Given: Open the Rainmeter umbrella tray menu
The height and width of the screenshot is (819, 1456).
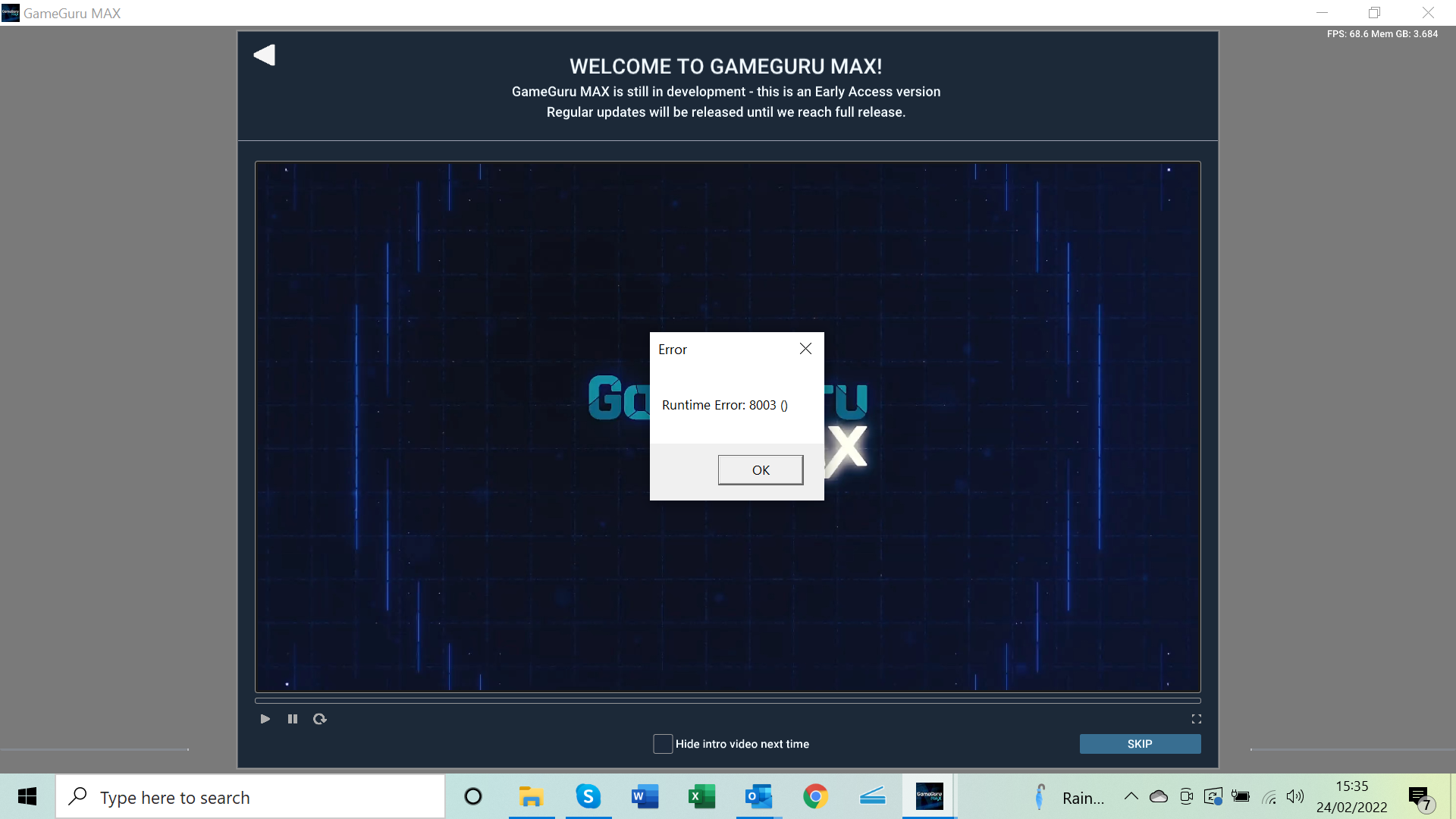Looking at the screenshot, I should (1039, 796).
